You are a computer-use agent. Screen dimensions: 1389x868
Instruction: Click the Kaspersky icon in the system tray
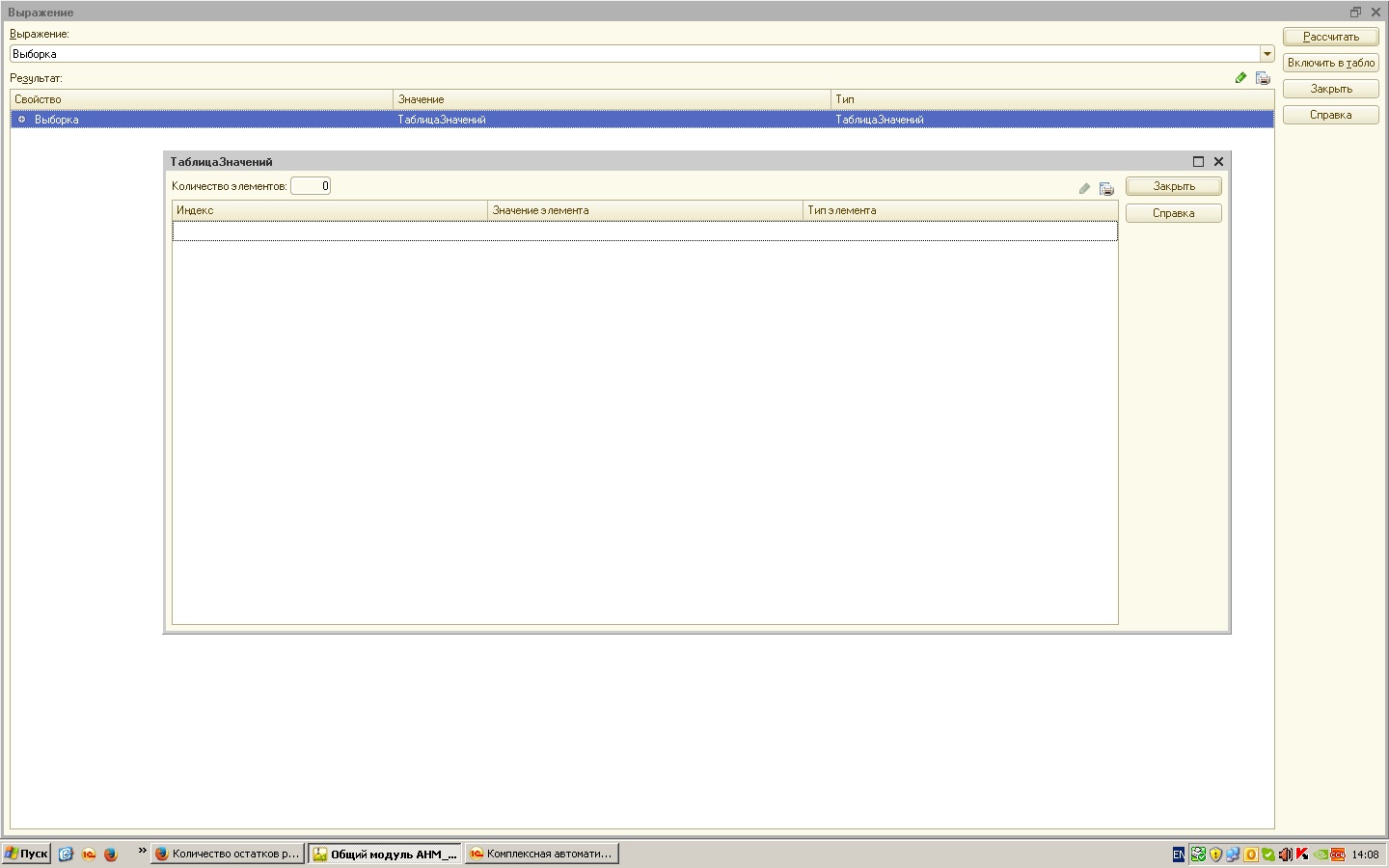click(x=1302, y=854)
